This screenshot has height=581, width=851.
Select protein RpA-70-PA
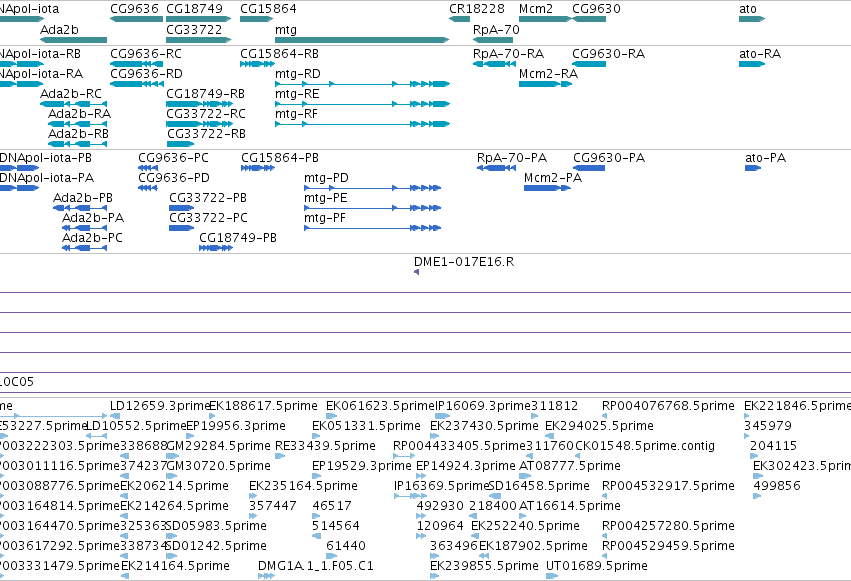tap(496, 168)
